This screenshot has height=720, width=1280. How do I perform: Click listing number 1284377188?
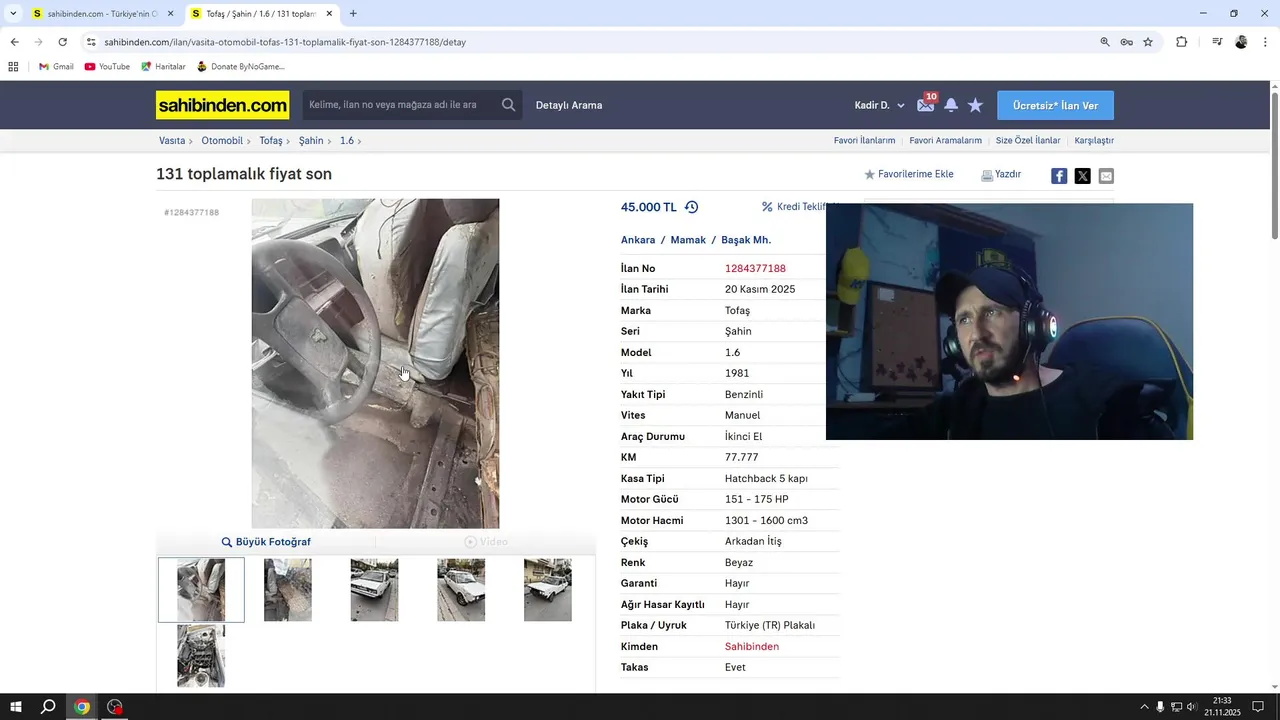755,269
